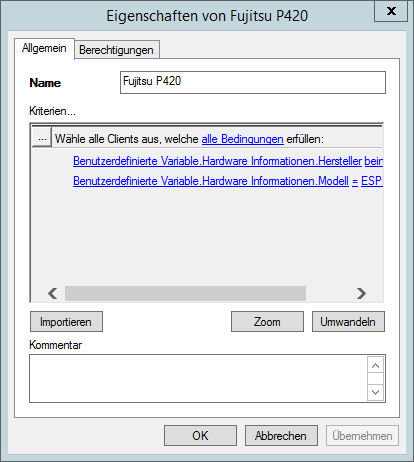Click the Zoom button
Image resolution: width=414 pixels, height=462 pixels.
tap(267, 322)
